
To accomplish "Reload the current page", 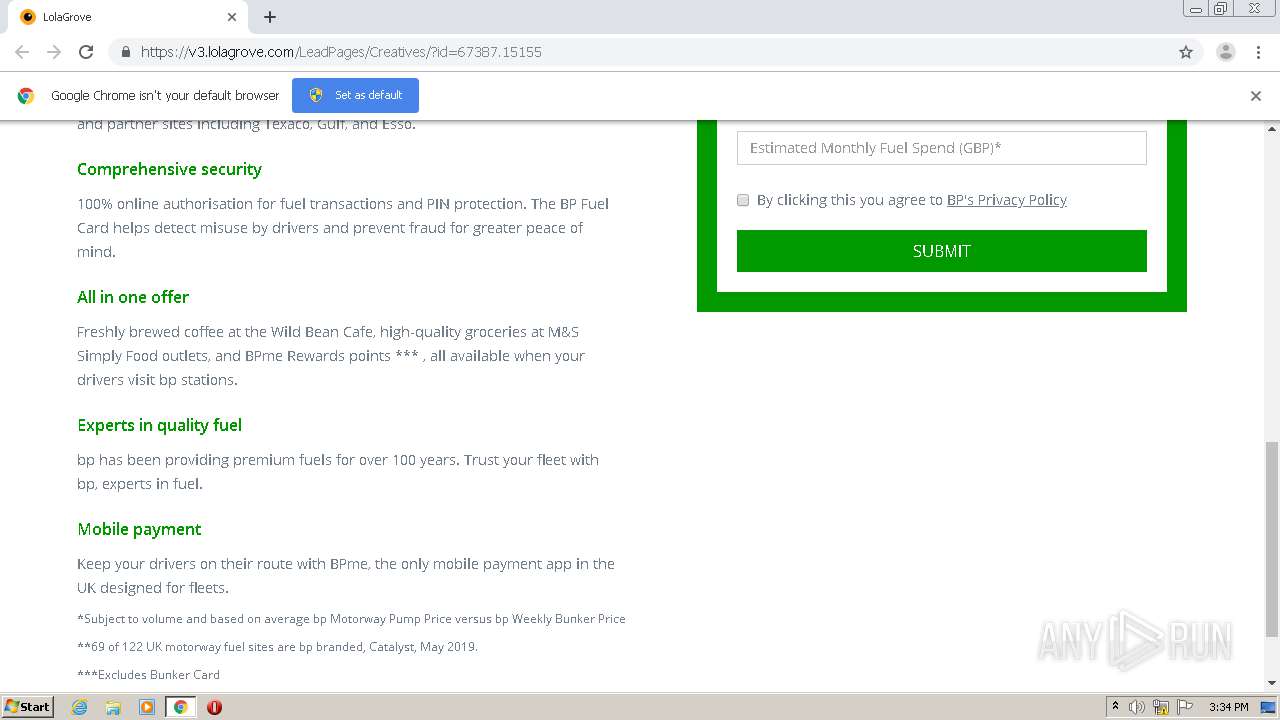I will [x=86, y=52].
